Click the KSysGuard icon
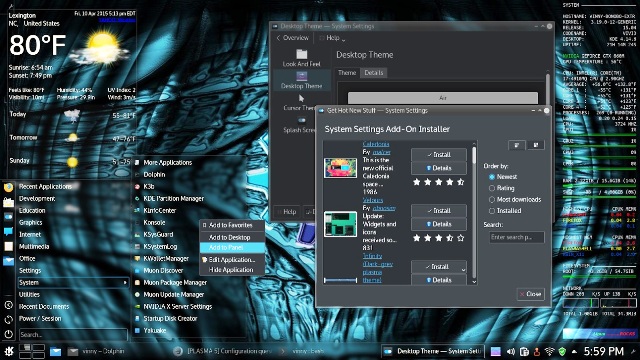The image size is (640, 360). coord(137,235)
